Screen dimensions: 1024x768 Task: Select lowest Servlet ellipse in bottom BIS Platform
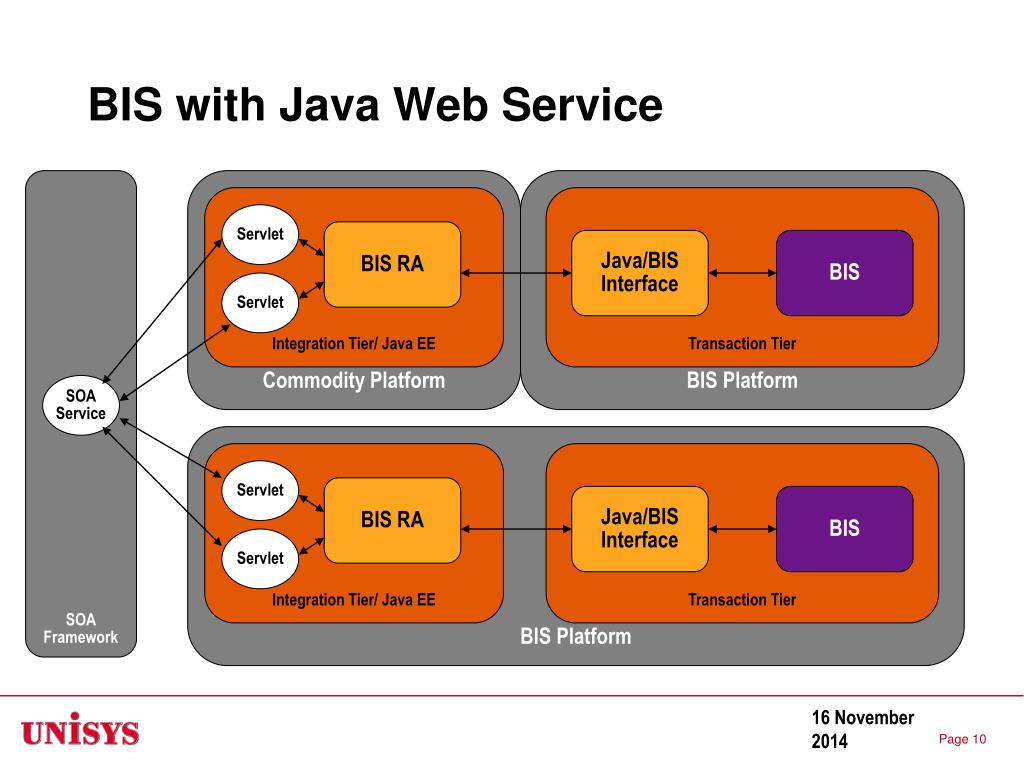260,558
